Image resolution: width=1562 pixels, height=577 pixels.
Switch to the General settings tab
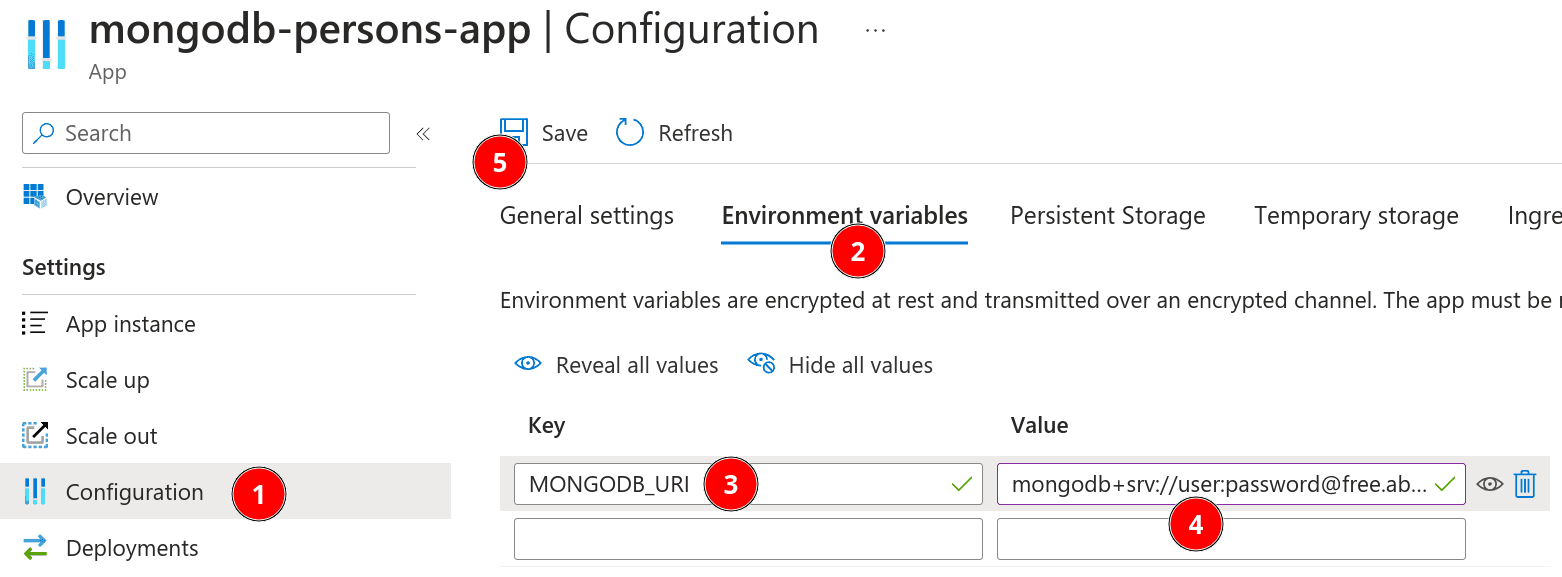point(587,216)
